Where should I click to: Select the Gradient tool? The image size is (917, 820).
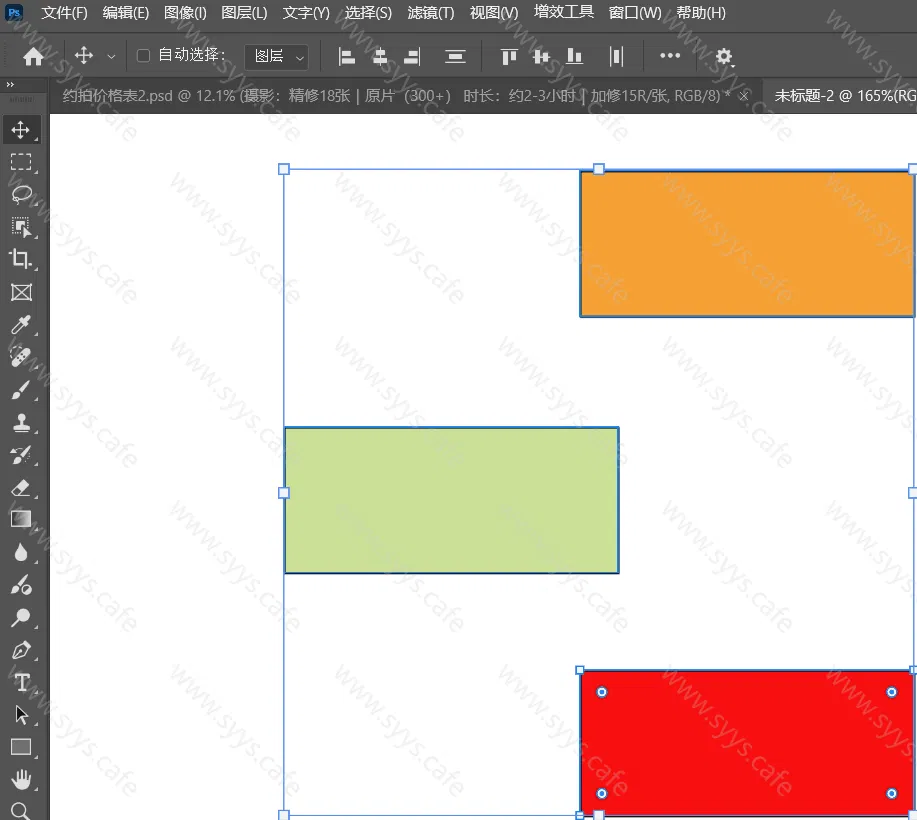click(21, 519)
